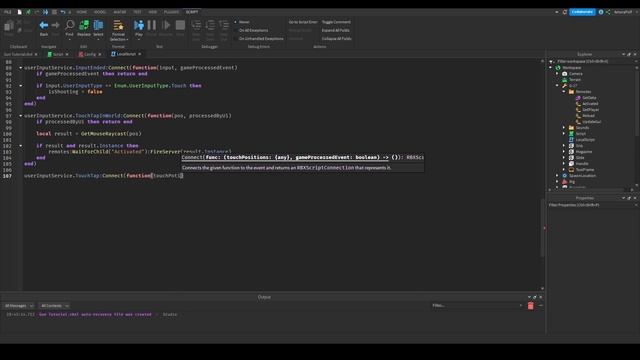This screenshot has width=640, height=360.
Task: Click the Pause test icon
Action: [x=152, y=25]
